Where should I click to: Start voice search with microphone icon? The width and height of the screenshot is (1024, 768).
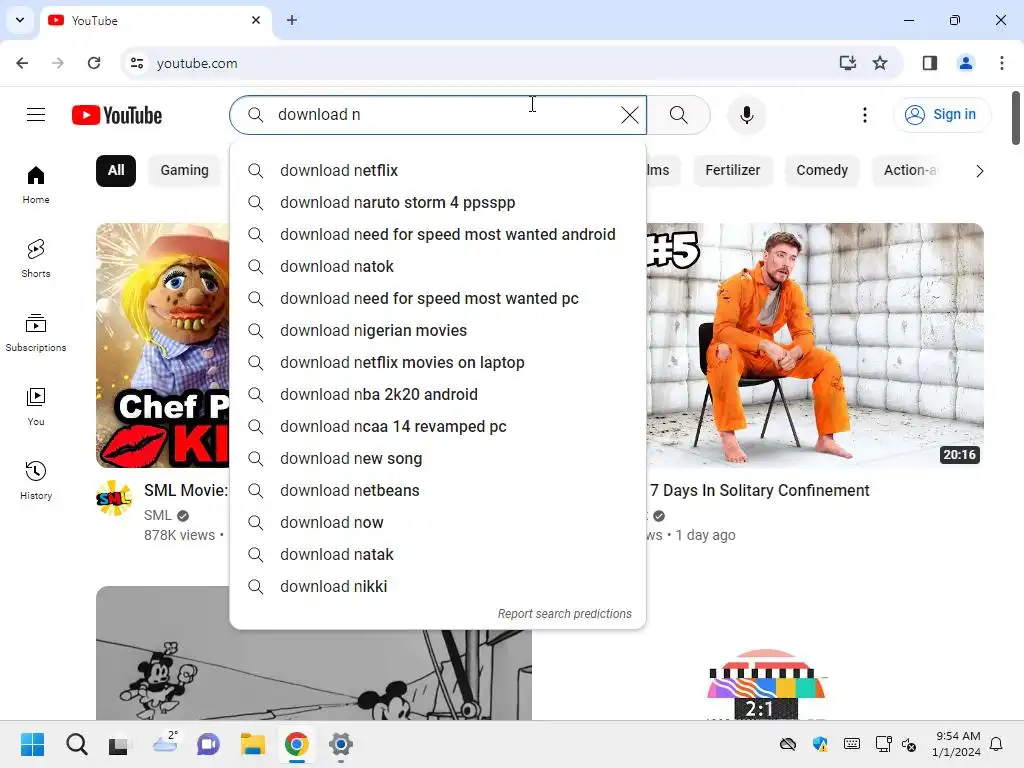746,115
